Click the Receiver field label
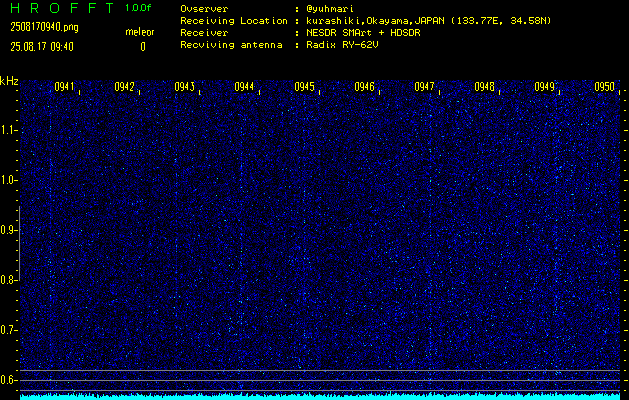 (204, 33)
